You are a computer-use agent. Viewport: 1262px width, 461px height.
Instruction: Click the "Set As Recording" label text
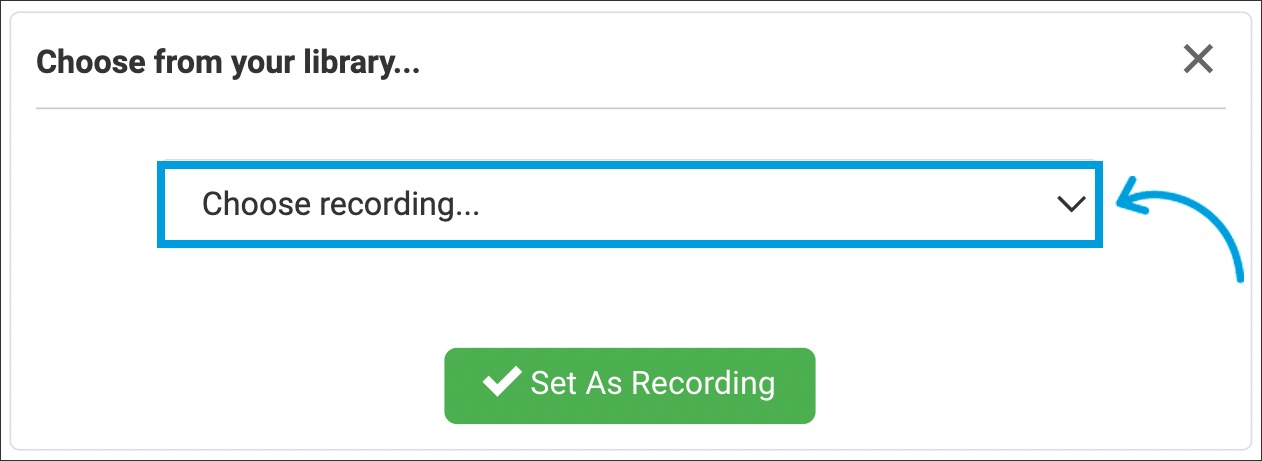[652, 384]
